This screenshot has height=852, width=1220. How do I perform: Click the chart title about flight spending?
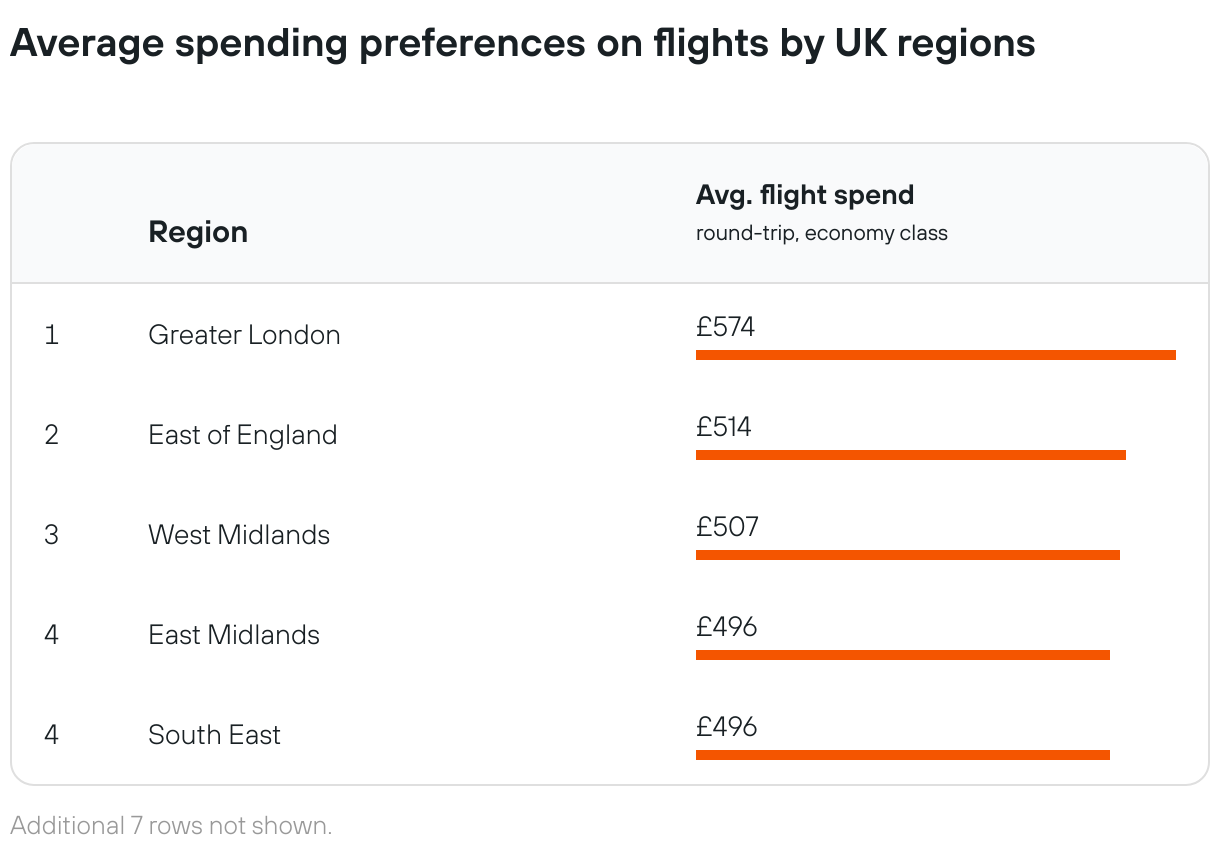pyautogui.click(x=522, y=43)
